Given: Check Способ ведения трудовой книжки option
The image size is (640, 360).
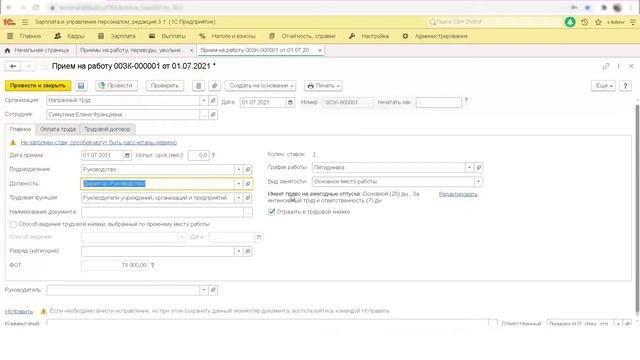Looking at the screenshot, I should click(x=13, y=224).
